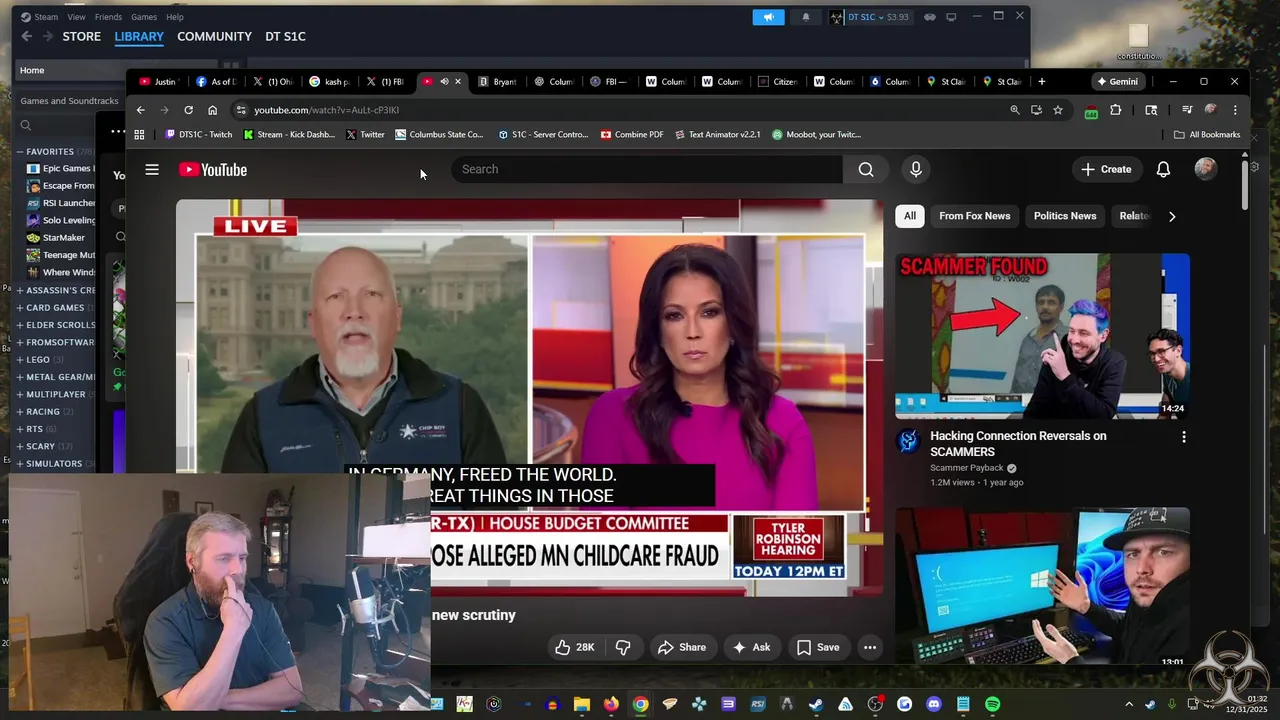The width and height of the screenshot is (1280, 720).
Task: Switch to the Citizen tab
Action: [778, 81]
